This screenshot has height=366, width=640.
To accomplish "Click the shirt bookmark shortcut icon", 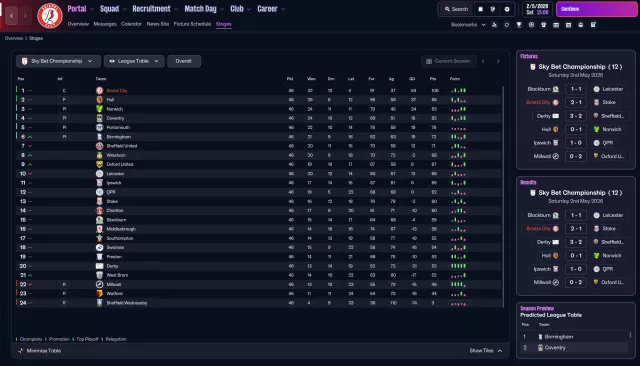I will pos(543,24).
